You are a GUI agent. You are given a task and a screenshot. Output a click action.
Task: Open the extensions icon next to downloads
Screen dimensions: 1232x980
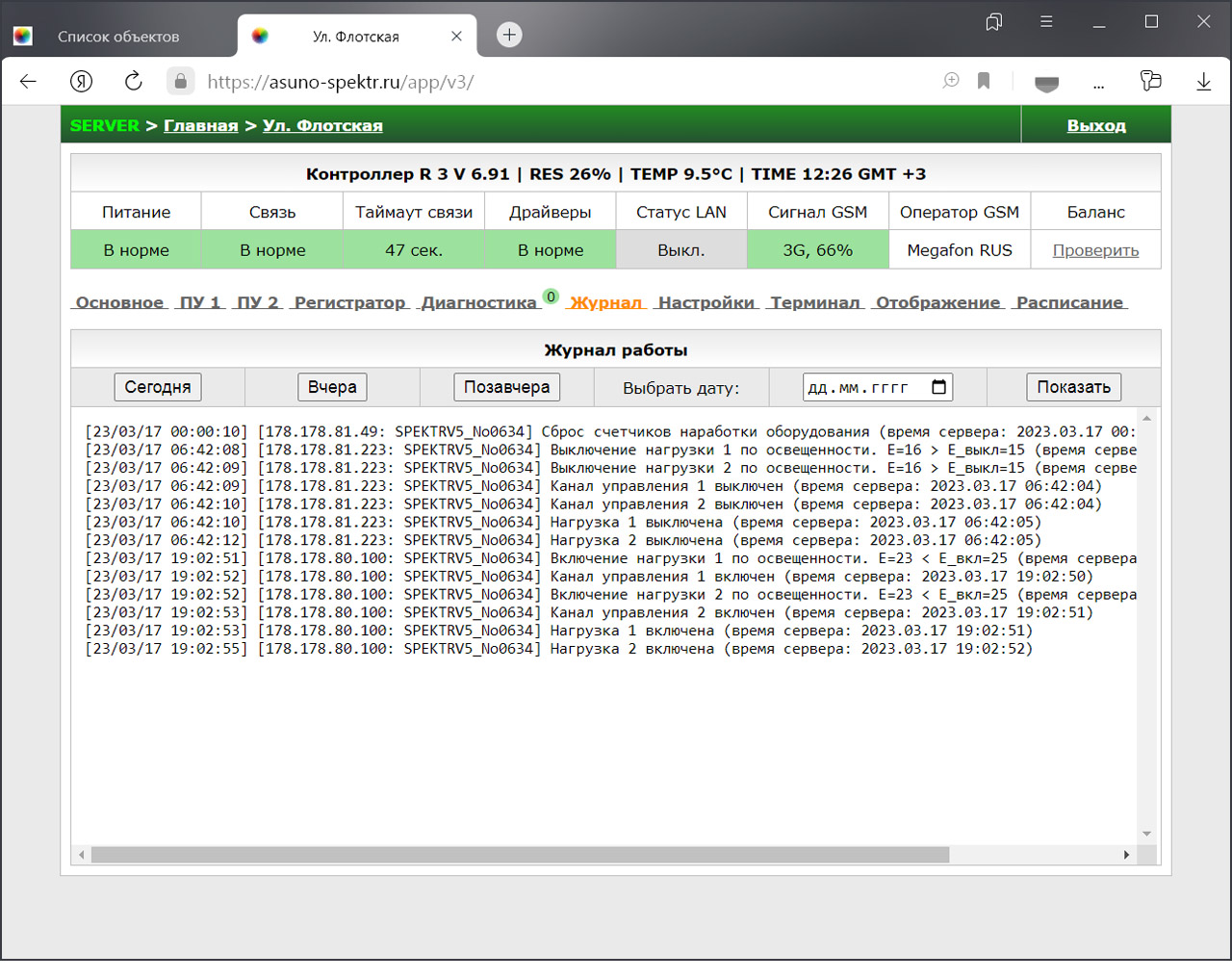[x=1150, y=81]
